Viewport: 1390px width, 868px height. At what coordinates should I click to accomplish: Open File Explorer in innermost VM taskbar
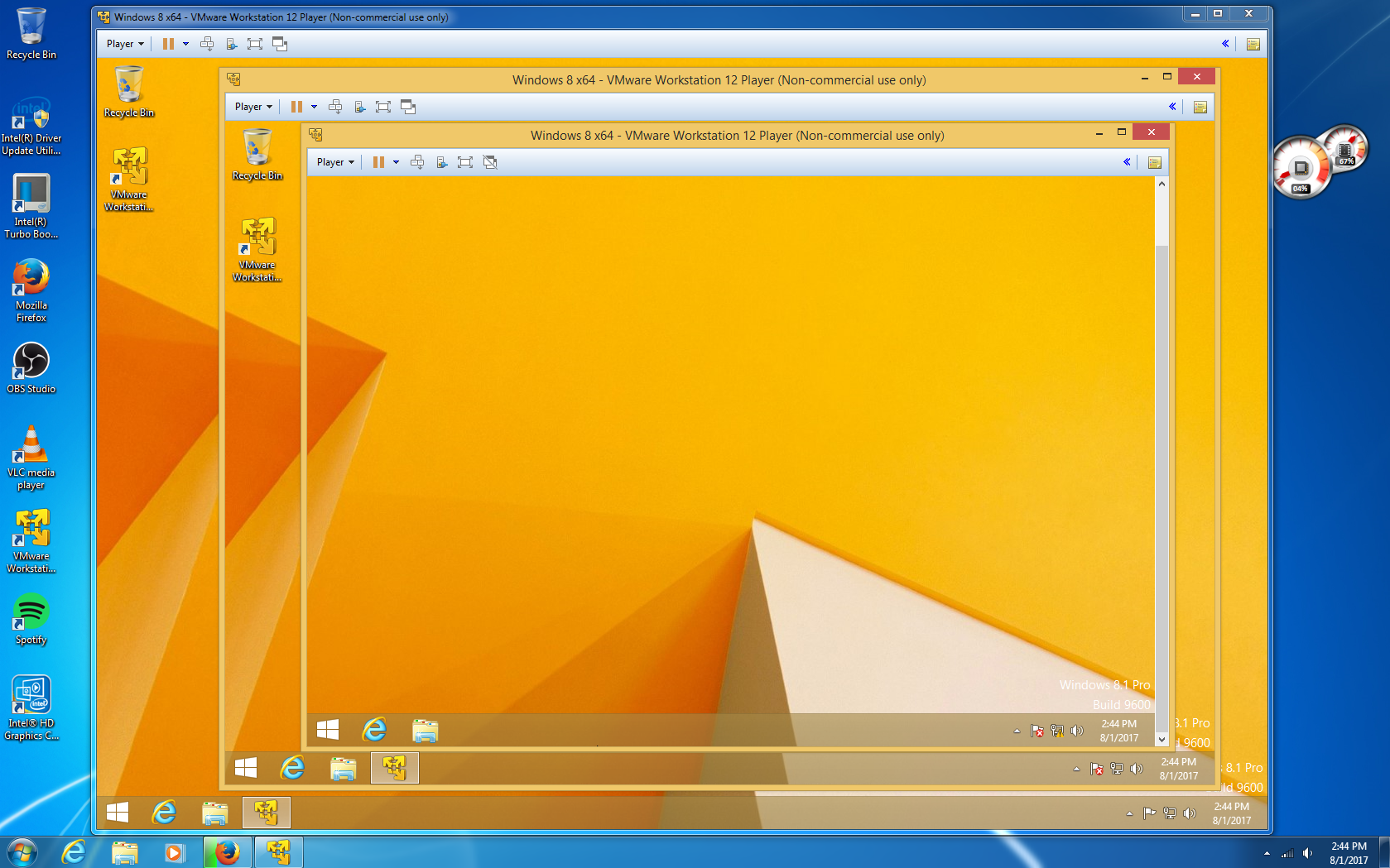coord(425,730)
